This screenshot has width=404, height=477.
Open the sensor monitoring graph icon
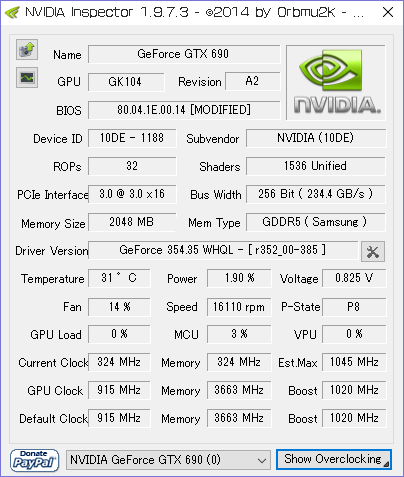click(27, 78)
